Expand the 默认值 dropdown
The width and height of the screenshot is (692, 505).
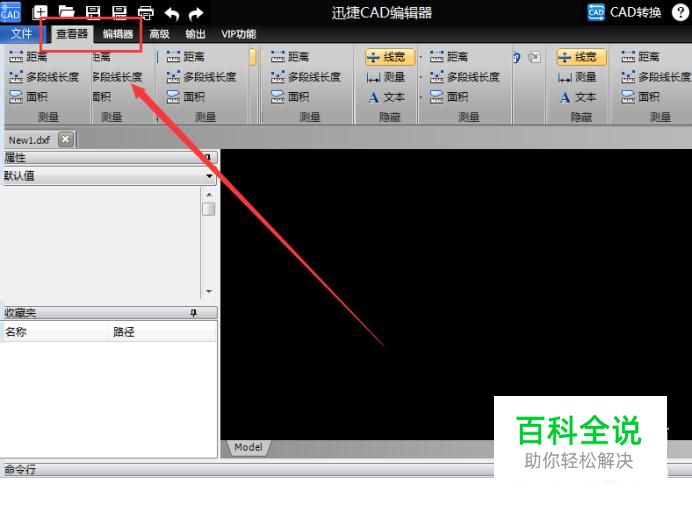(x=209, y=176)
